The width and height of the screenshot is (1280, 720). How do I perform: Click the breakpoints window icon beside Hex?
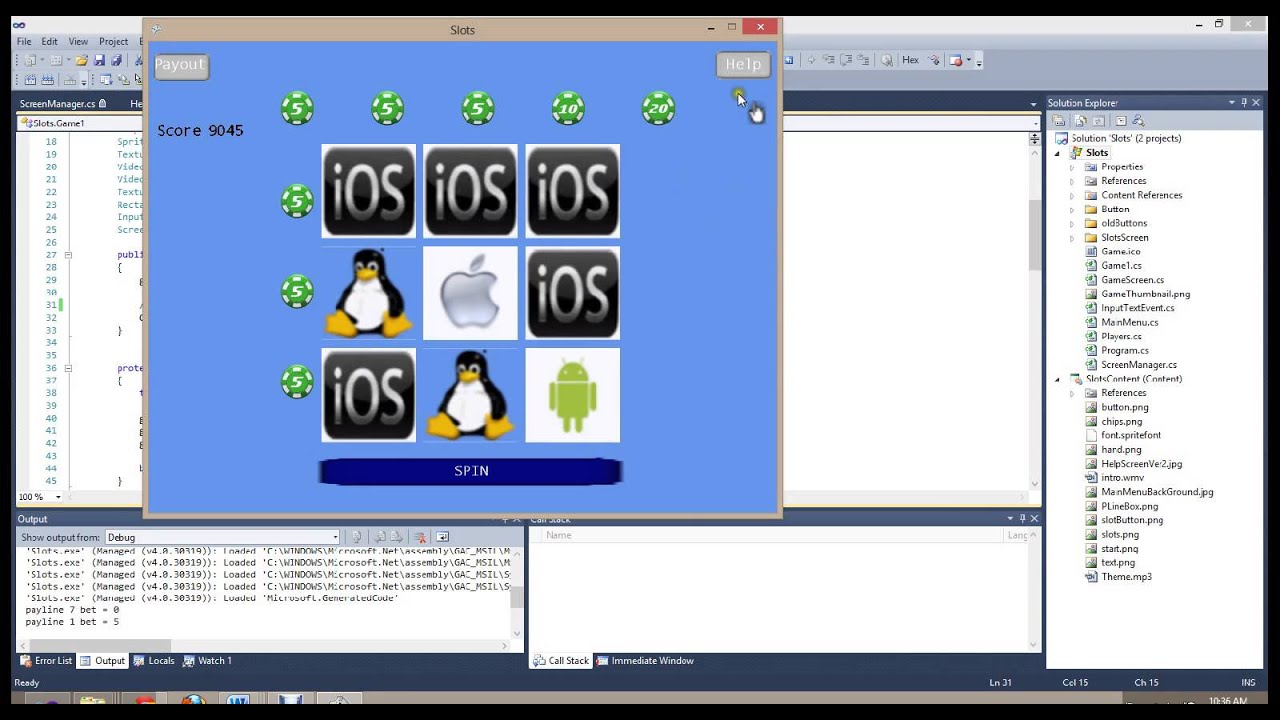tap(955, 60)
